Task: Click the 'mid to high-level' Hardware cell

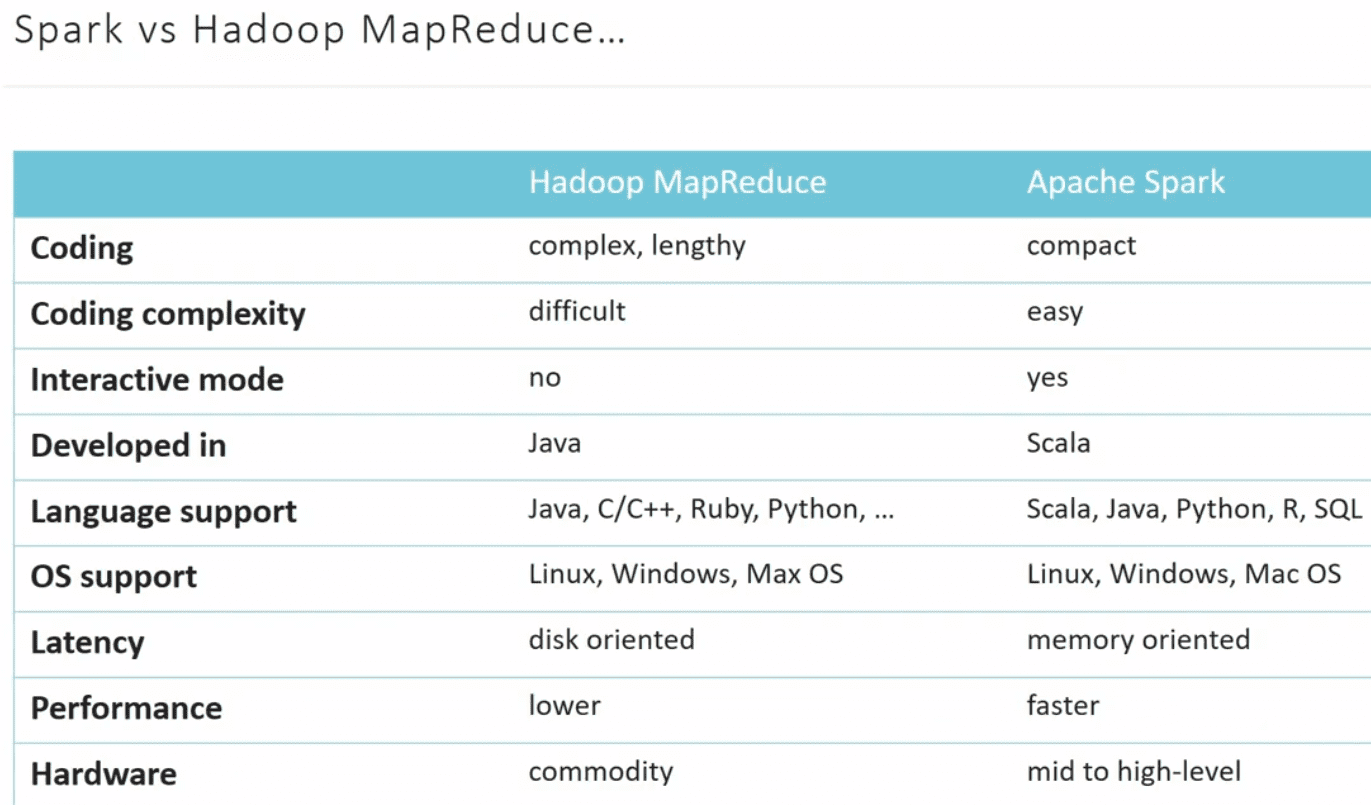Action: (1133, 772)
